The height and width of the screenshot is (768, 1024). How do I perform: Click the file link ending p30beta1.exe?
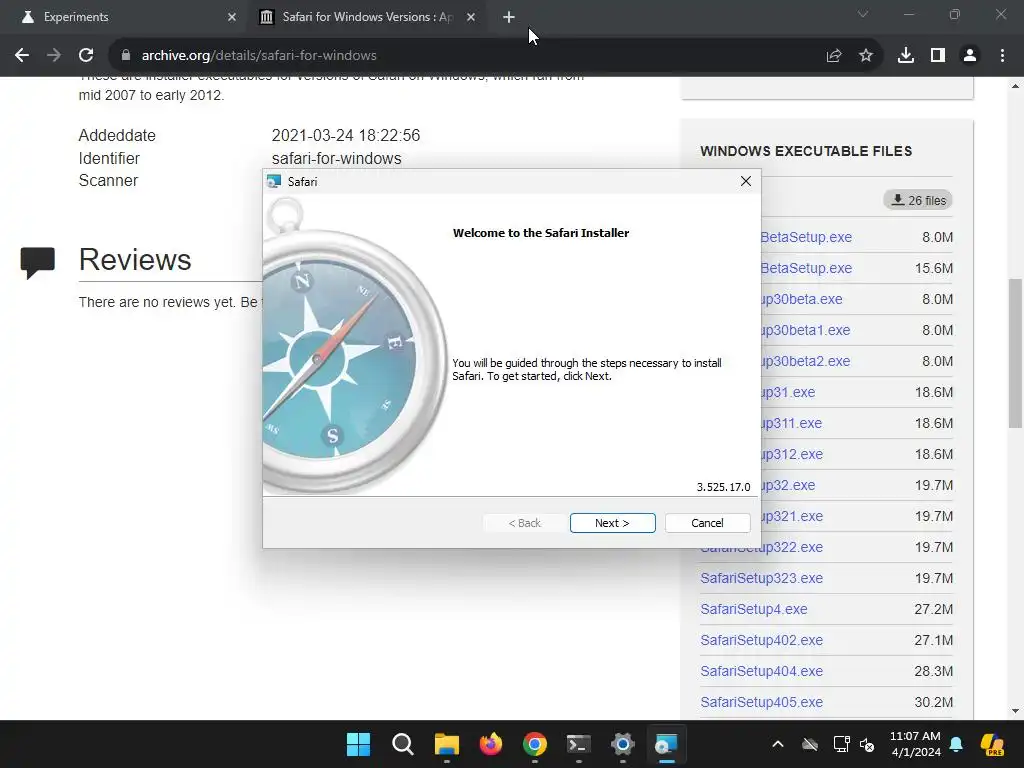pyautogui.click(x=806, y=330)
